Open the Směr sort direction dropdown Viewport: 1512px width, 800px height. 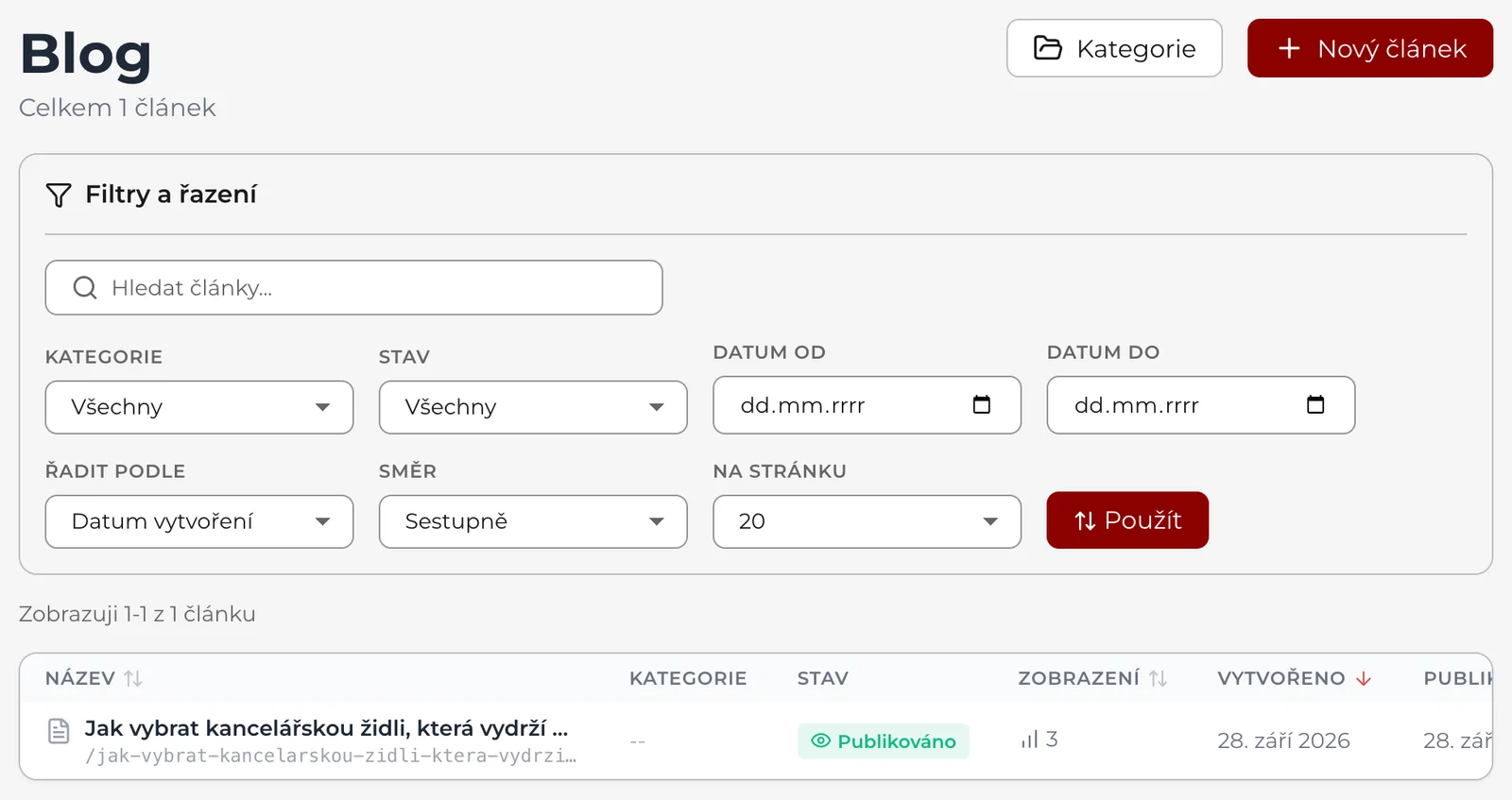533,521
